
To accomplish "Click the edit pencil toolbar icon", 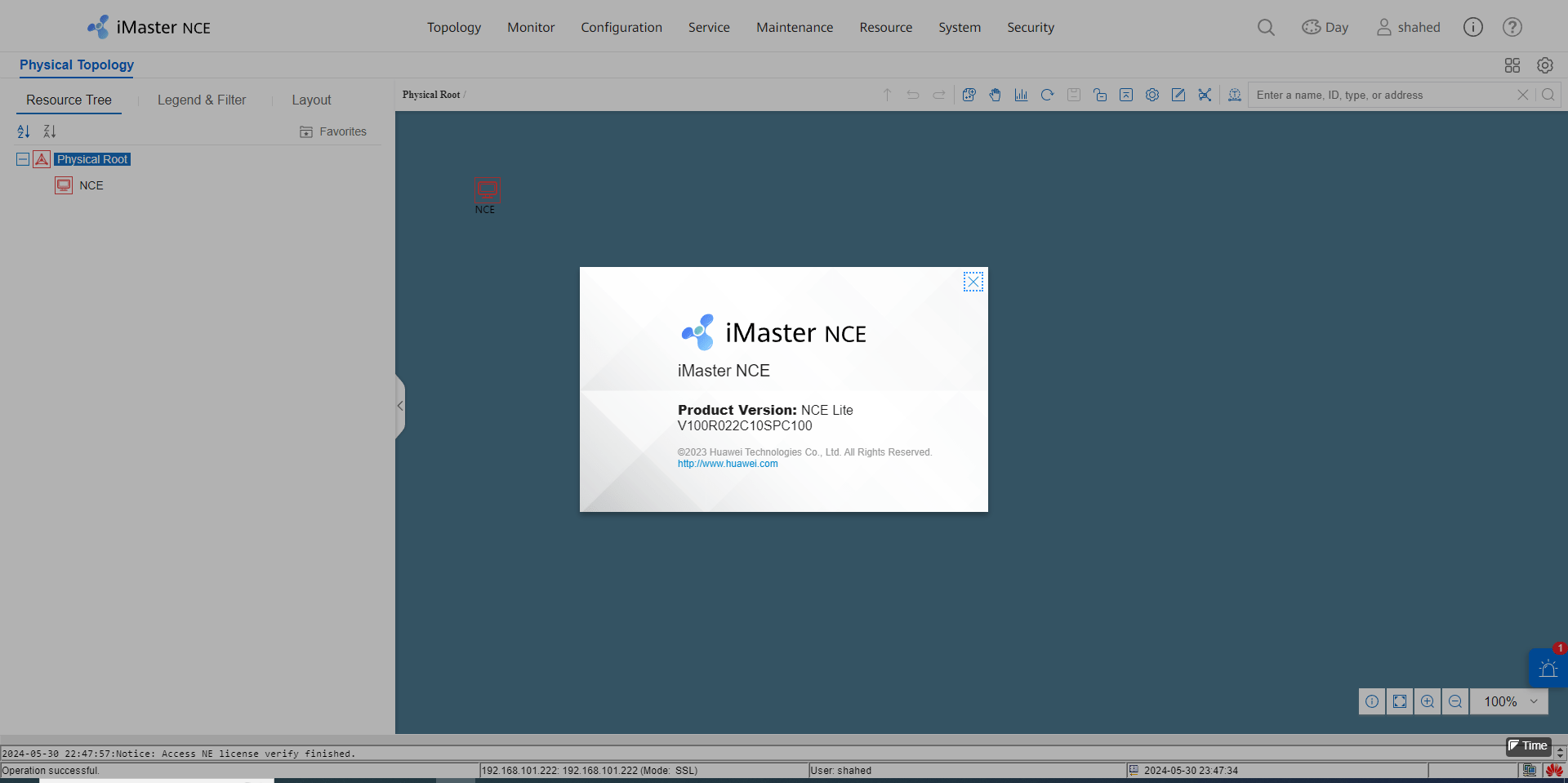I will (x=1178, y=95).
